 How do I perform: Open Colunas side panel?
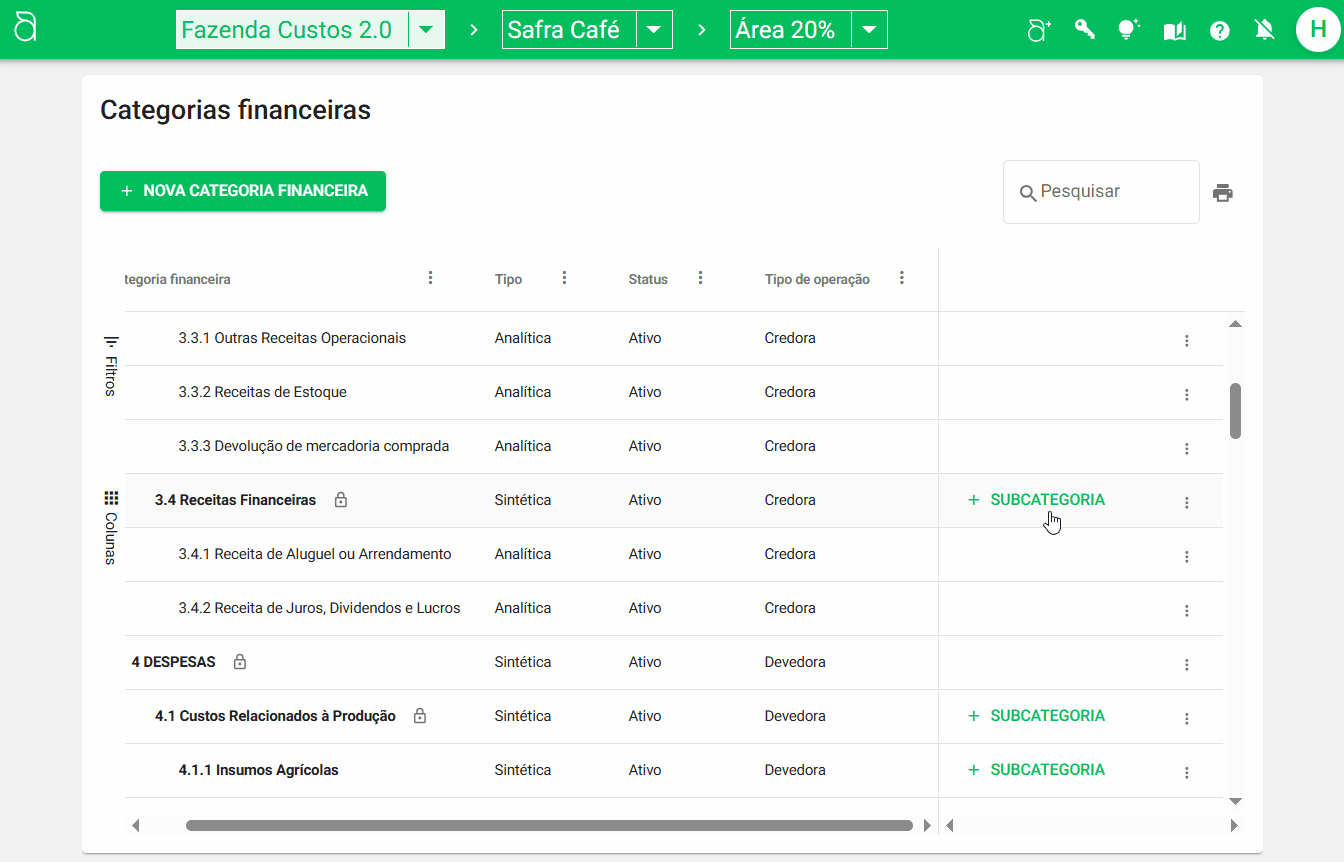111,527
